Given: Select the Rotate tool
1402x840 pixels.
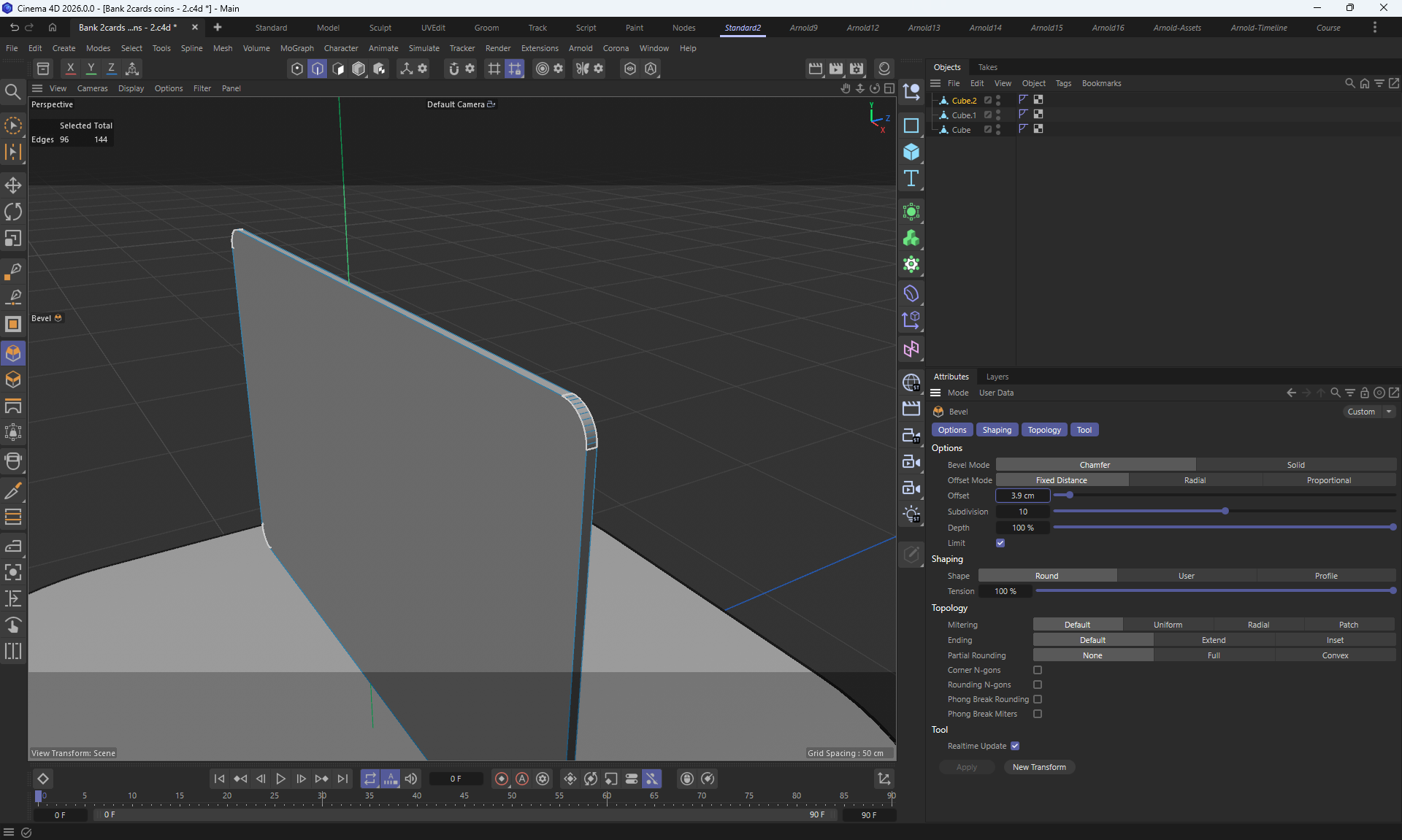Looking at the screenshot, I should pos(13,212).
